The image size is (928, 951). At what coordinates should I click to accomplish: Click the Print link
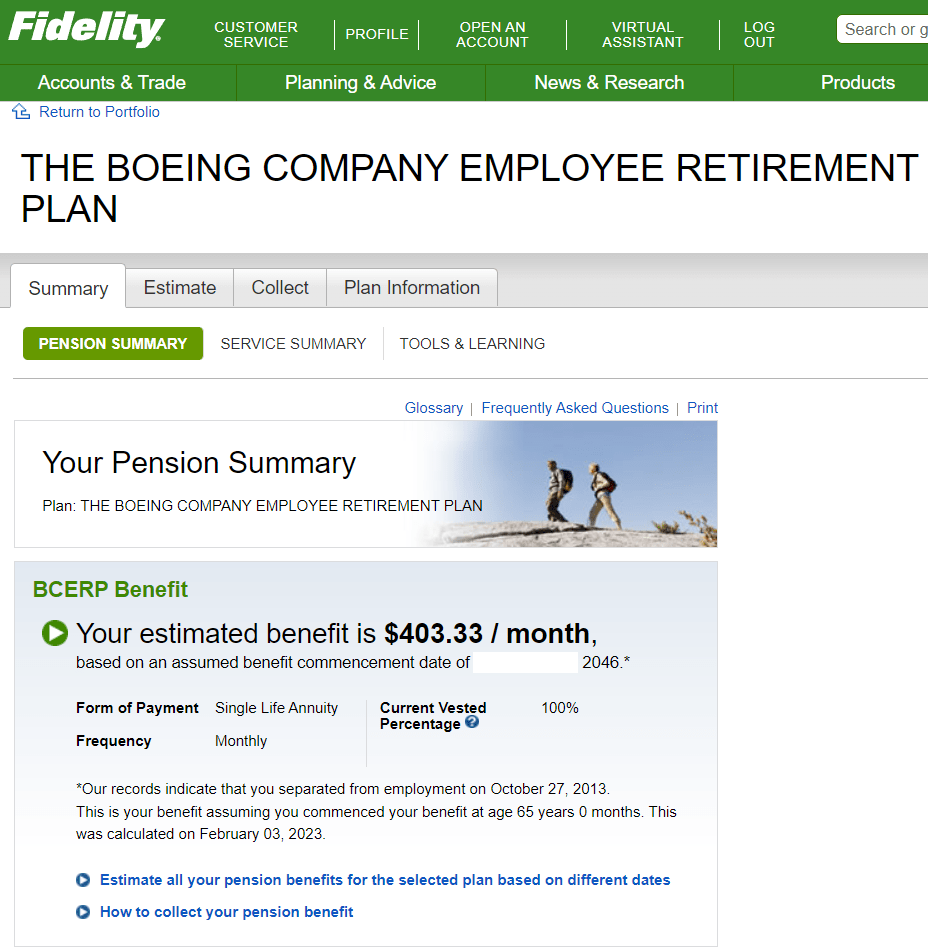[702, 408]
